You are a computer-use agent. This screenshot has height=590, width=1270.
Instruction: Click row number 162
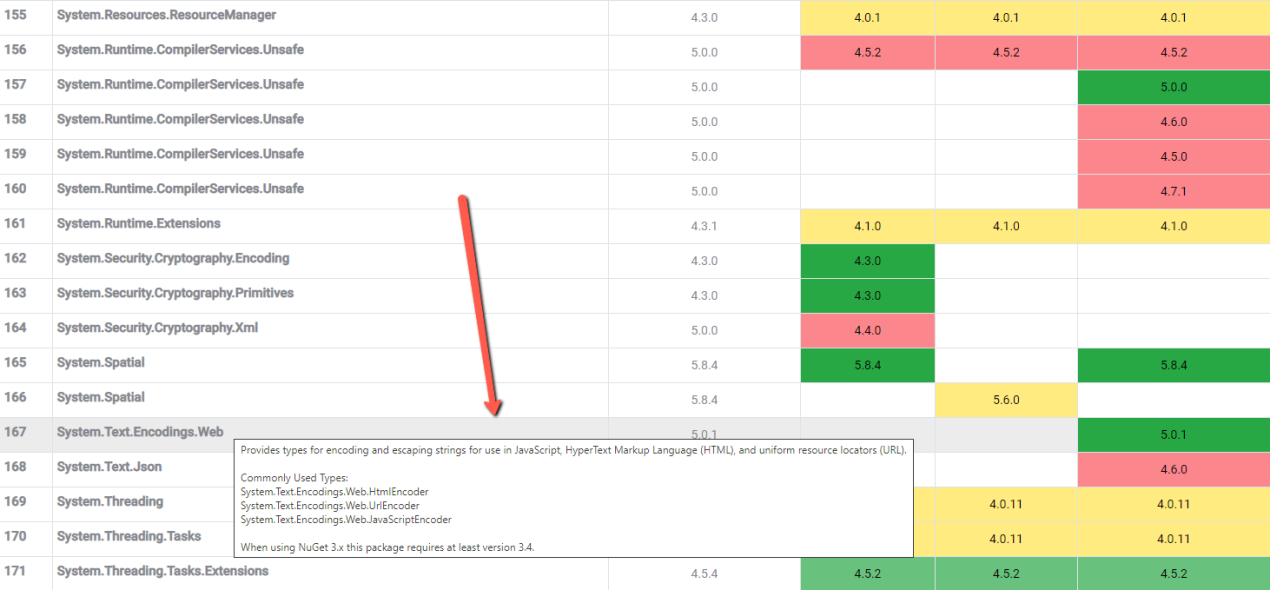point(16,259)
